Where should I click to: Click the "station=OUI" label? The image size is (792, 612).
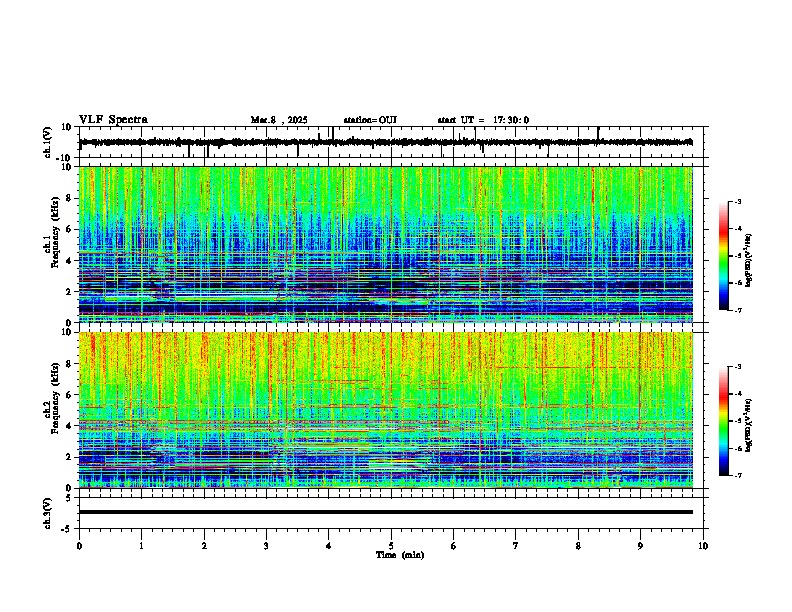tap(370, 120)
